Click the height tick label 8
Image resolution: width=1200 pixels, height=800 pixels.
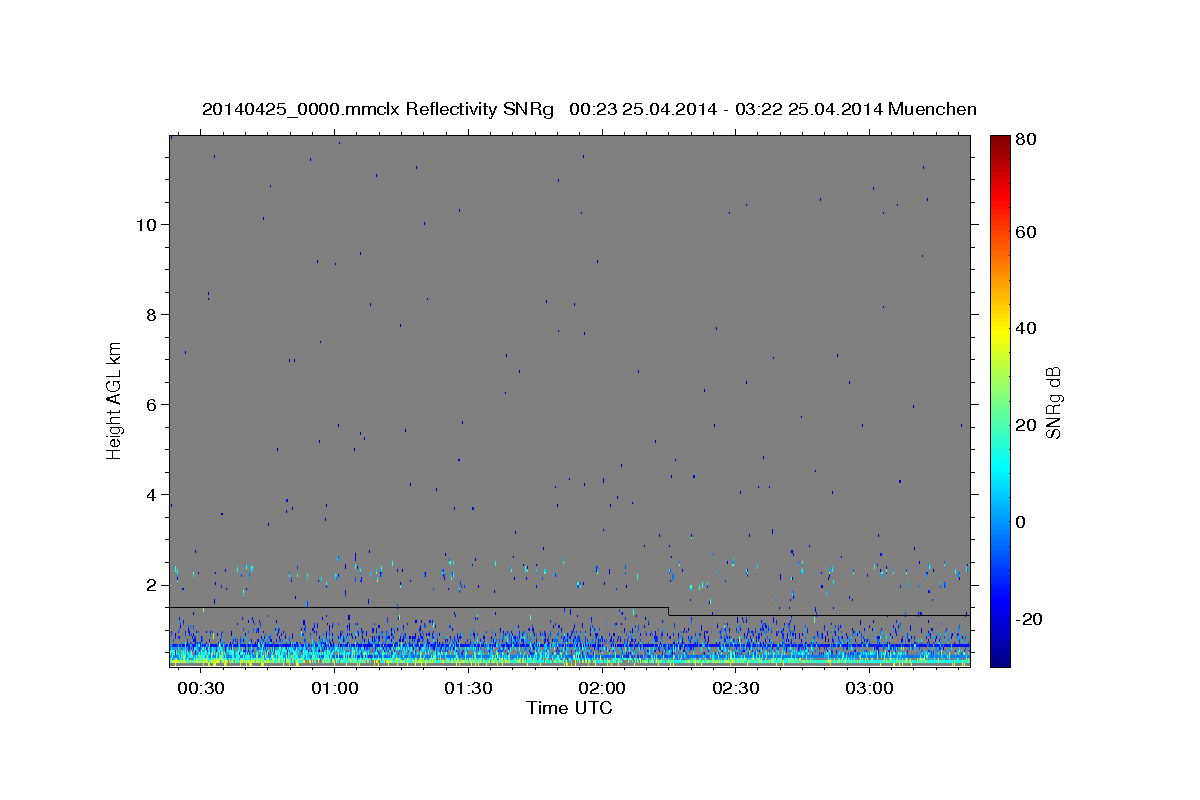pyautogui.click(x=152, y=314)
